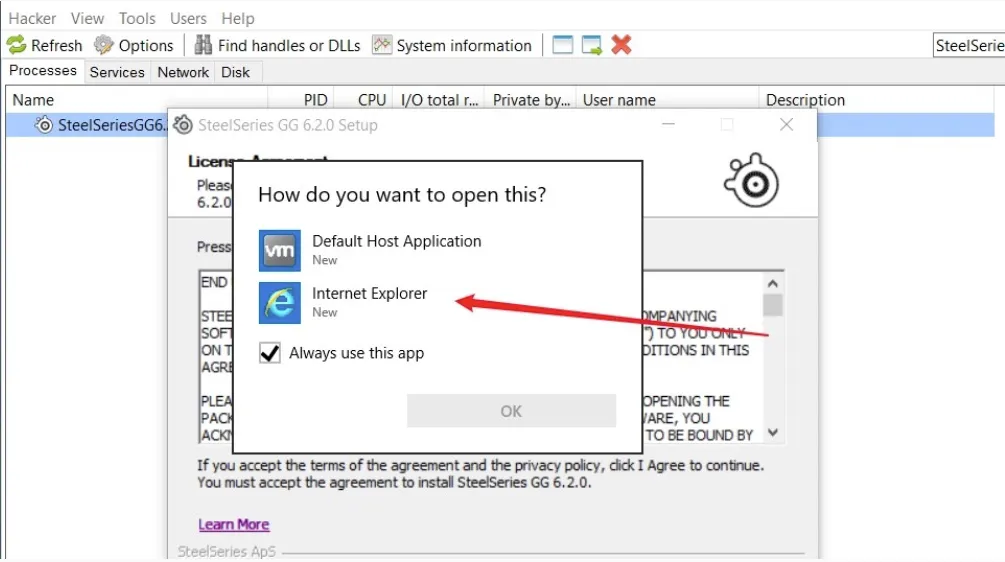Select Internet Explorer text entry
The height and width of the screenshot is (562, 1005).
(369, 293)
